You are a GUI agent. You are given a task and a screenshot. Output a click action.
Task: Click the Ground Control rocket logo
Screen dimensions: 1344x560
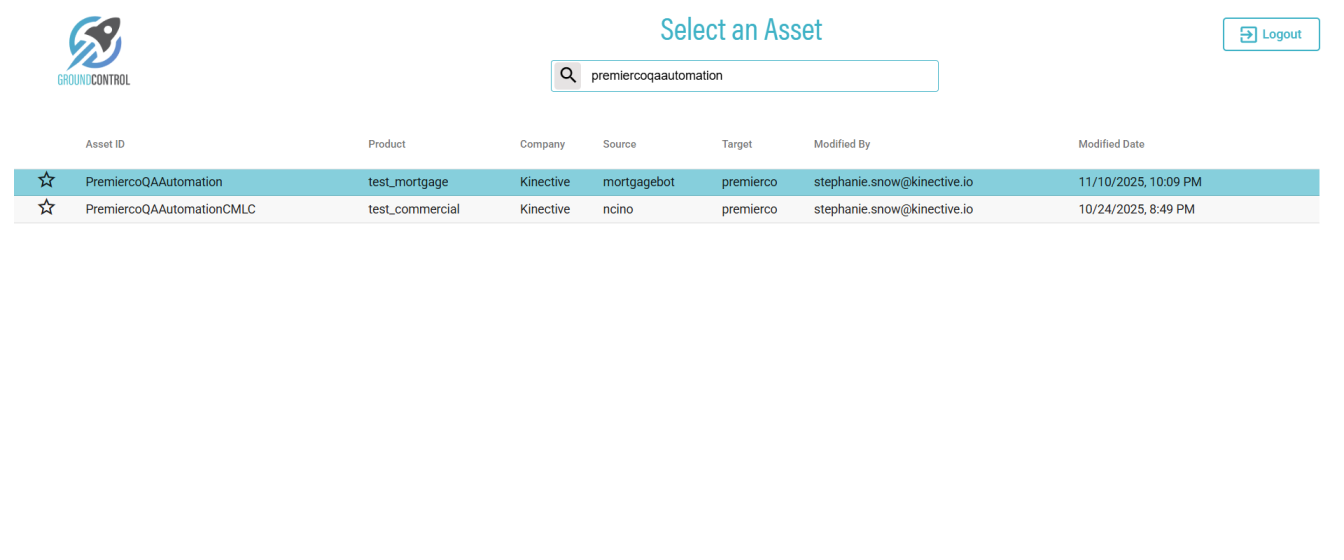click(x=94, y=51)
